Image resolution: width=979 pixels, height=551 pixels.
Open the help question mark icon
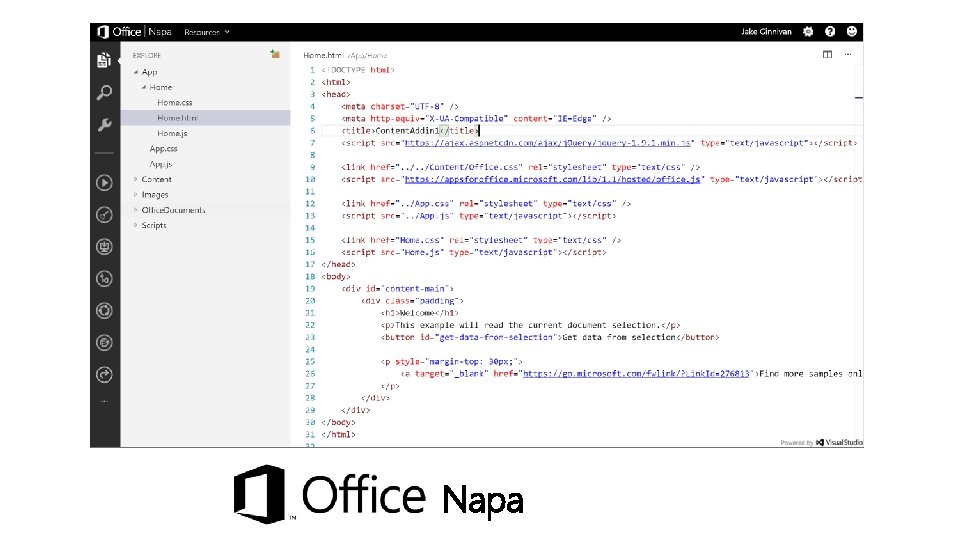[830, 31]
